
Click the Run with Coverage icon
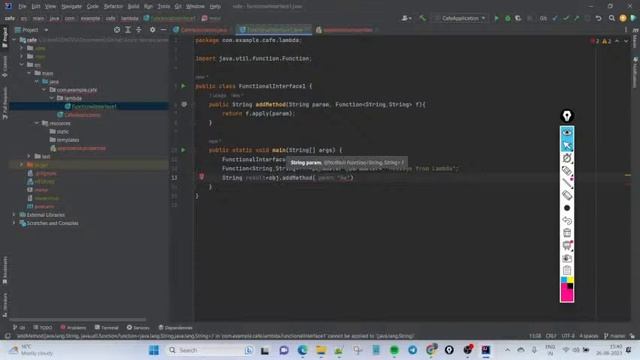(518, 18)
